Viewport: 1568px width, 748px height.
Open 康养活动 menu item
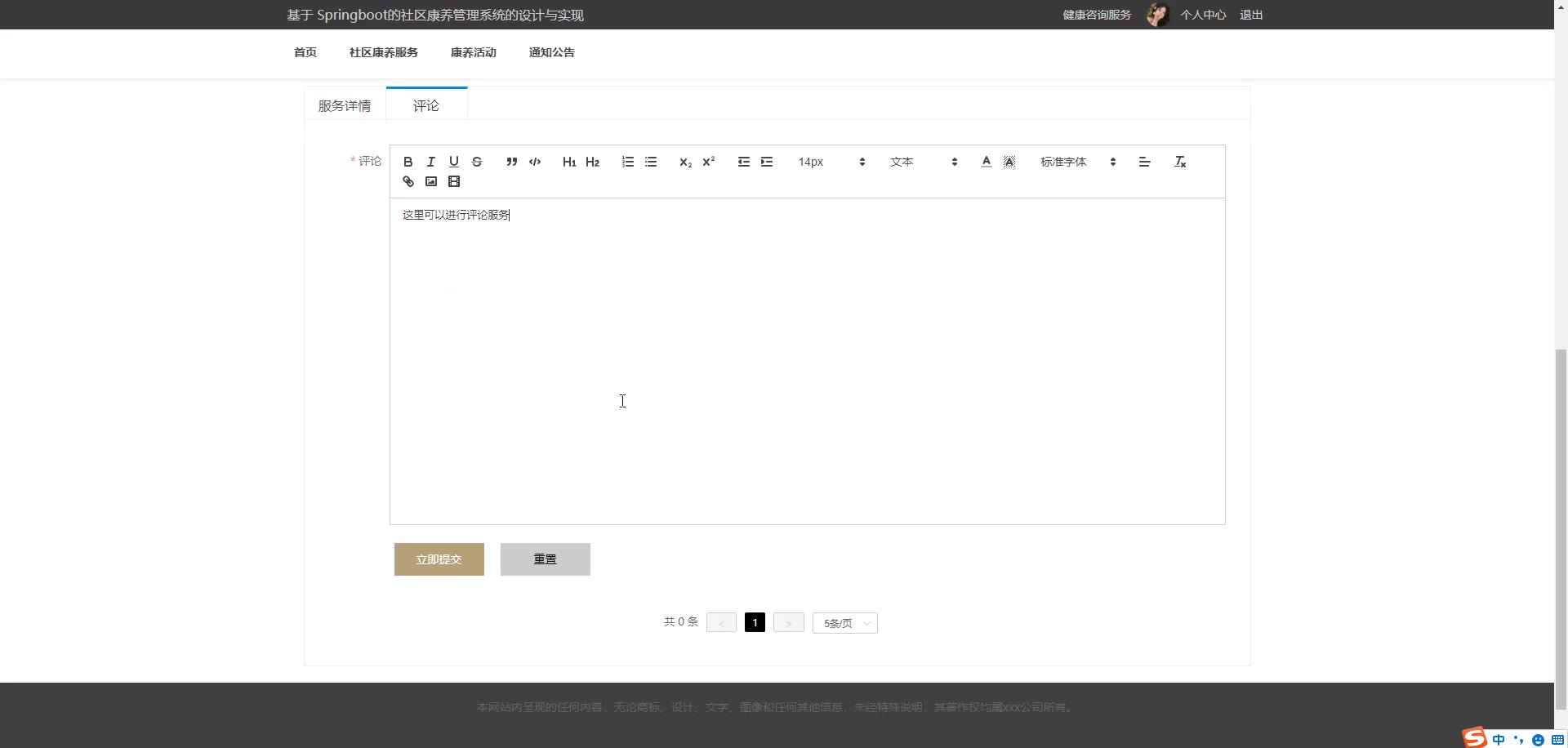point(474,52)
